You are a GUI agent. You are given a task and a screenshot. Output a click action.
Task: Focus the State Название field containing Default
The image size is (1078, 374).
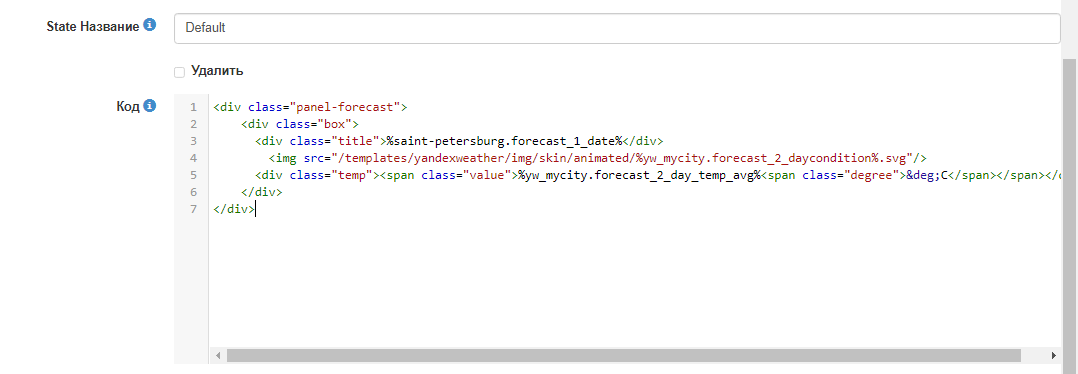pos(617,28)
